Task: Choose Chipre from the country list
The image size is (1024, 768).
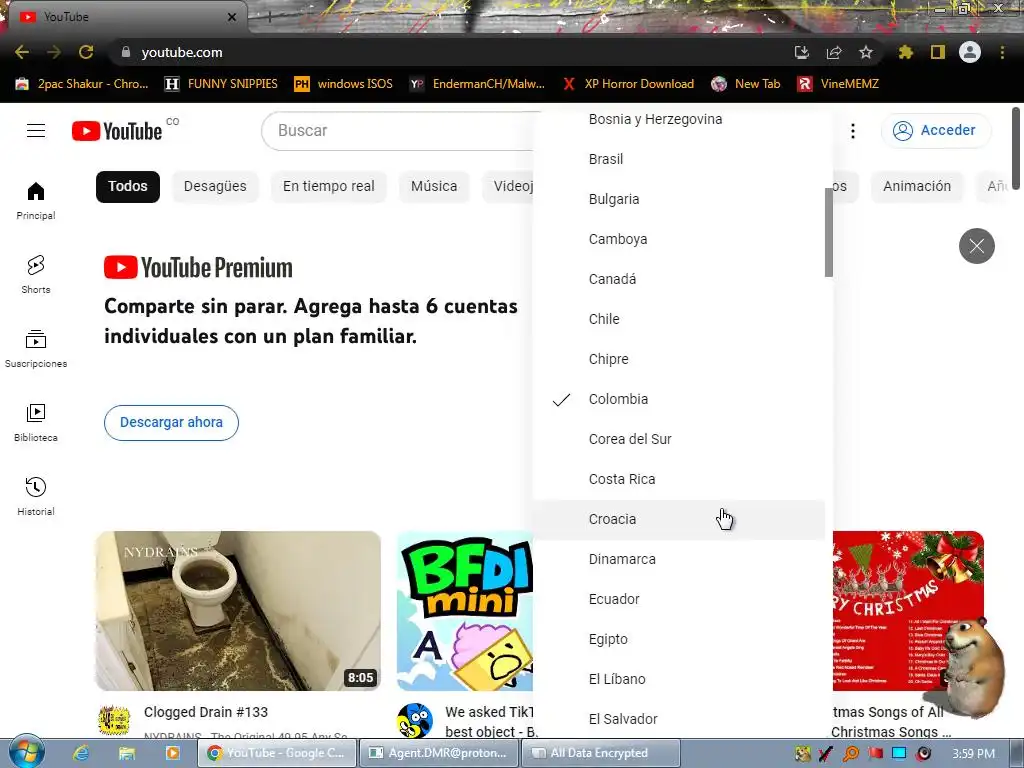Action: (679, 359)
